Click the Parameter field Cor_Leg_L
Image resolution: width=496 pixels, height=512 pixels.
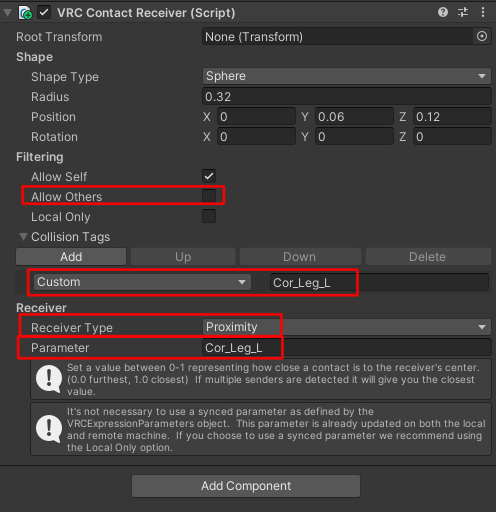tap(347, 348)
